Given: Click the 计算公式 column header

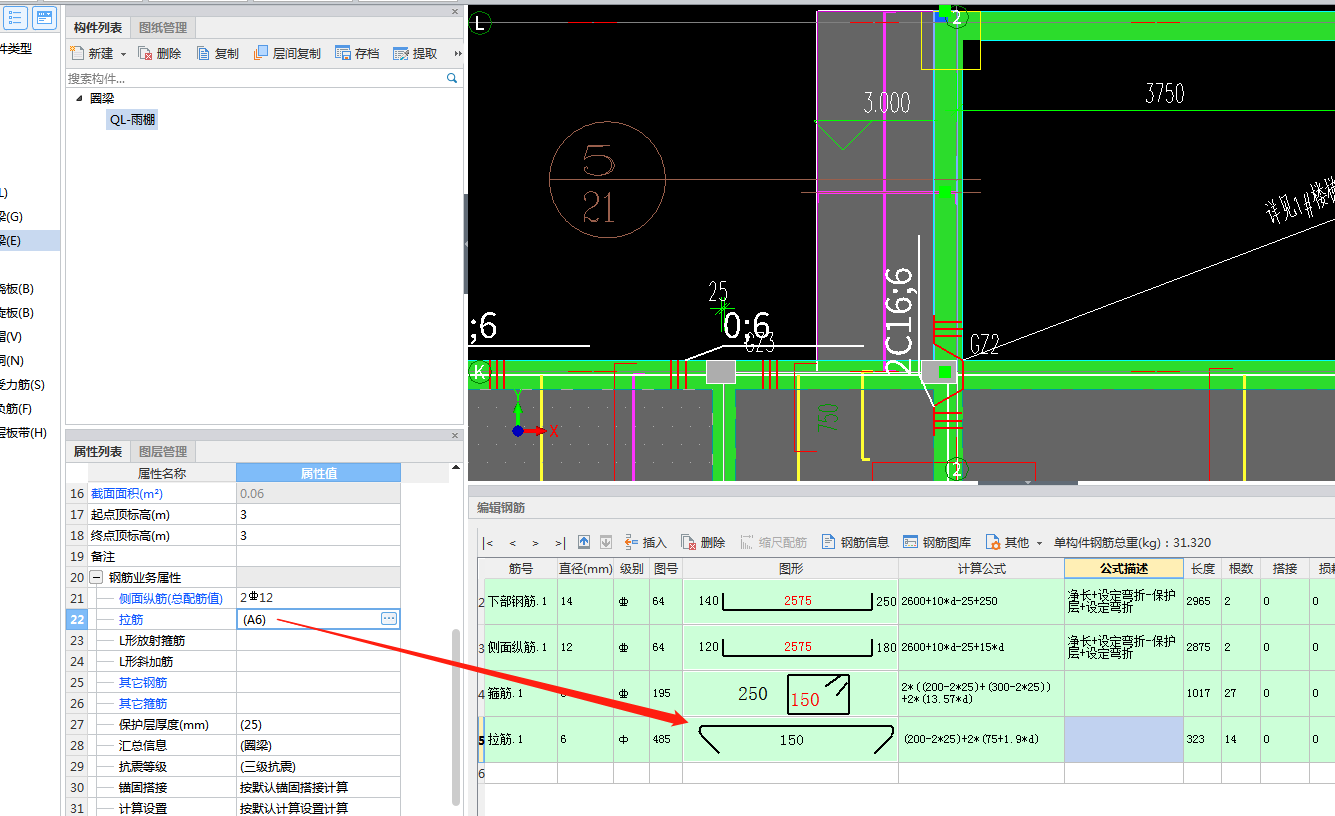Looking at the screenshot, I should pos(981,568).
